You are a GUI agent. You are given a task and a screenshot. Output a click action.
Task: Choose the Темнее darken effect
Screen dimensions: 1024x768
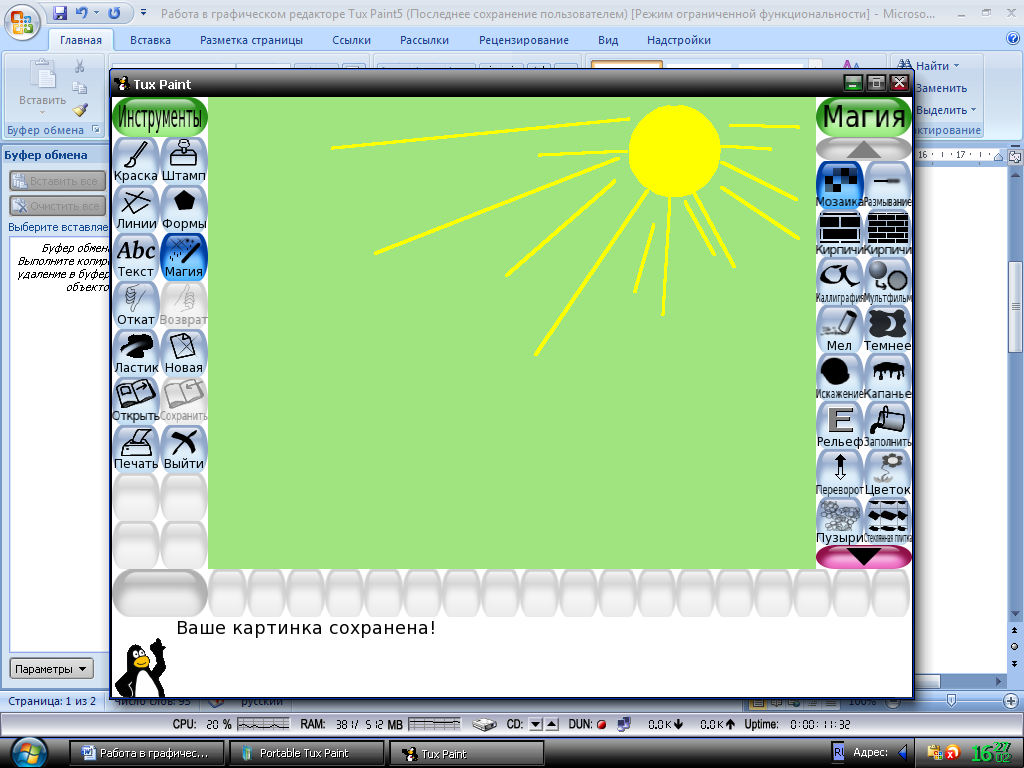tap(888, 330)
